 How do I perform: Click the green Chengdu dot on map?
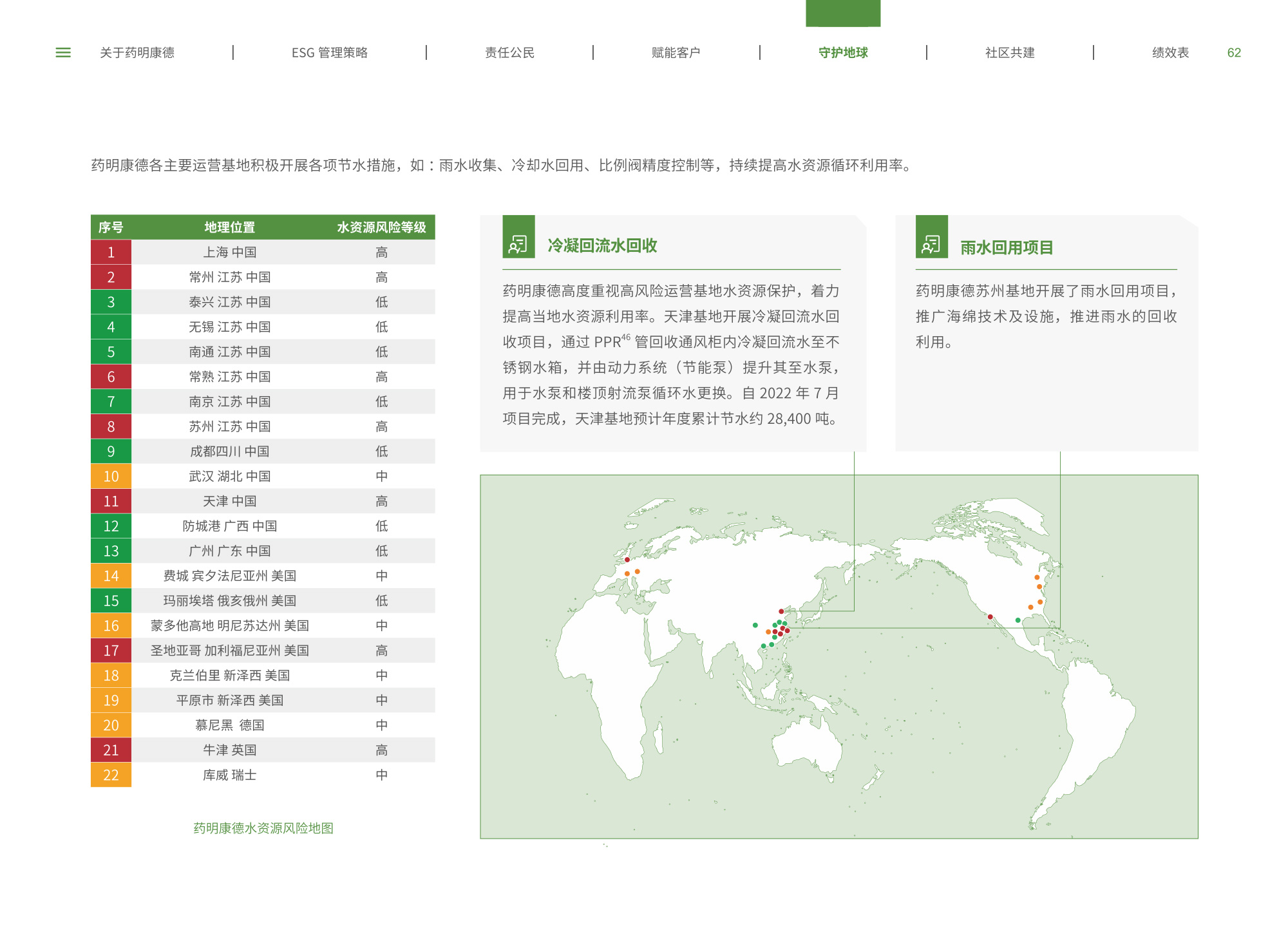click(x=755, y=625)
